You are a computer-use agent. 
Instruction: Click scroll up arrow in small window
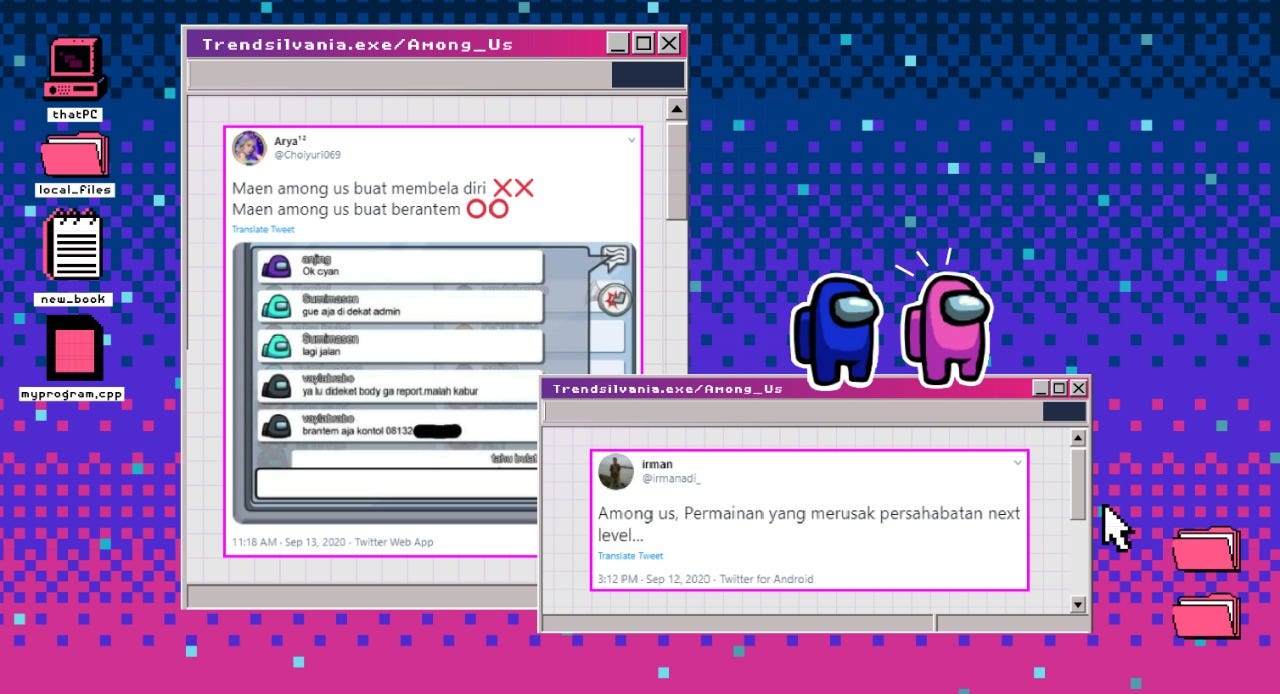pyautogui.click(x=1078, y=438)
